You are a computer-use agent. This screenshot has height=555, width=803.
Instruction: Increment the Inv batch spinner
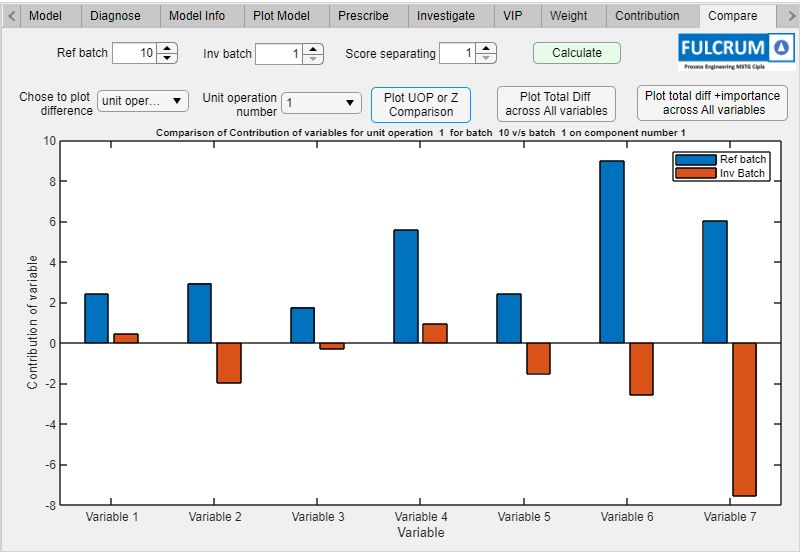(x=313, y=48)
